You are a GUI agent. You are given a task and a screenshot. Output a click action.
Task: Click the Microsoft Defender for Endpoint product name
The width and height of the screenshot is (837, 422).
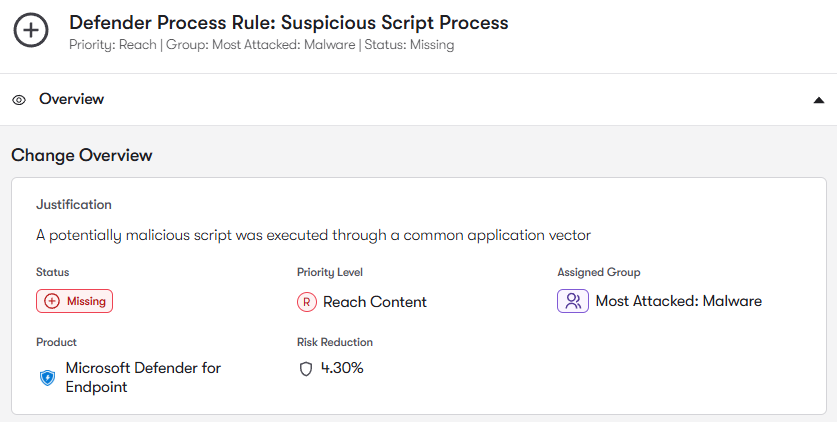(143, 377)
